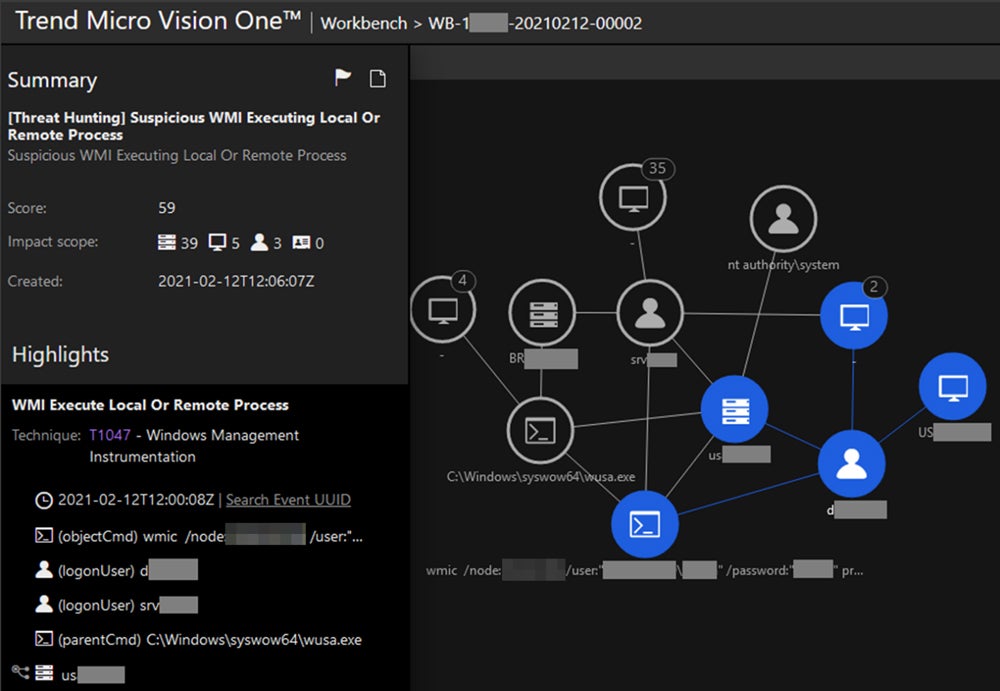Viewport: 1000px width, 691px height.
Task: Click the flag icon in the Summary panel
Action: 342,76
